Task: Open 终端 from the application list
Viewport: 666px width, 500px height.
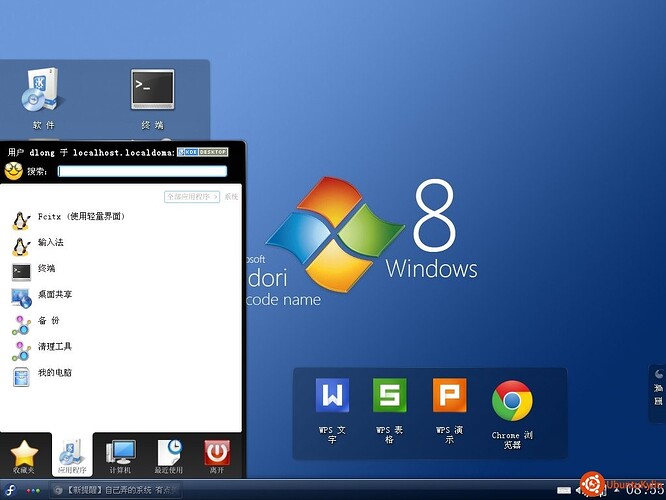Action: click(121, 272)
